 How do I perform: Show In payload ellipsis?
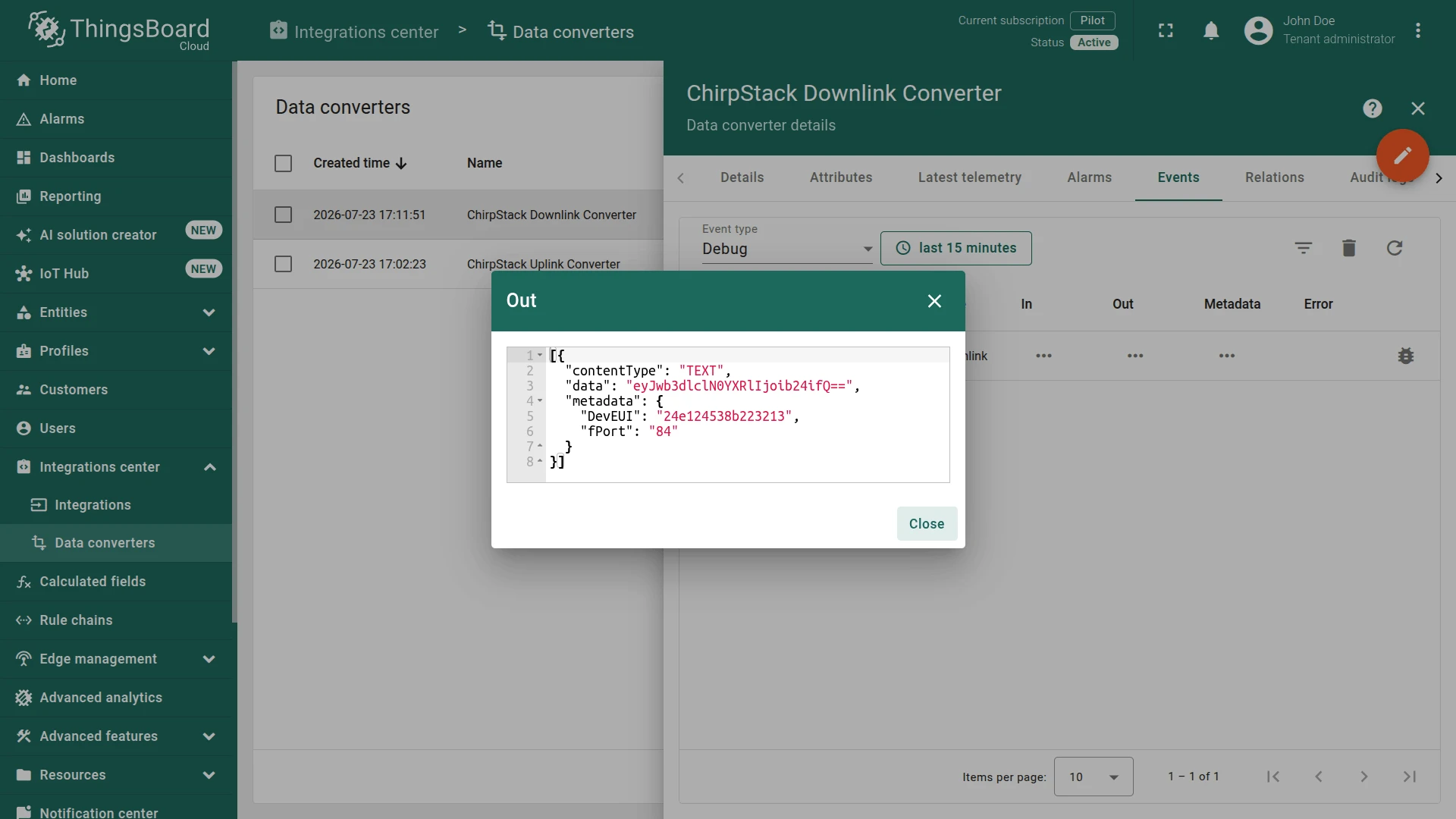(1043, 356)
